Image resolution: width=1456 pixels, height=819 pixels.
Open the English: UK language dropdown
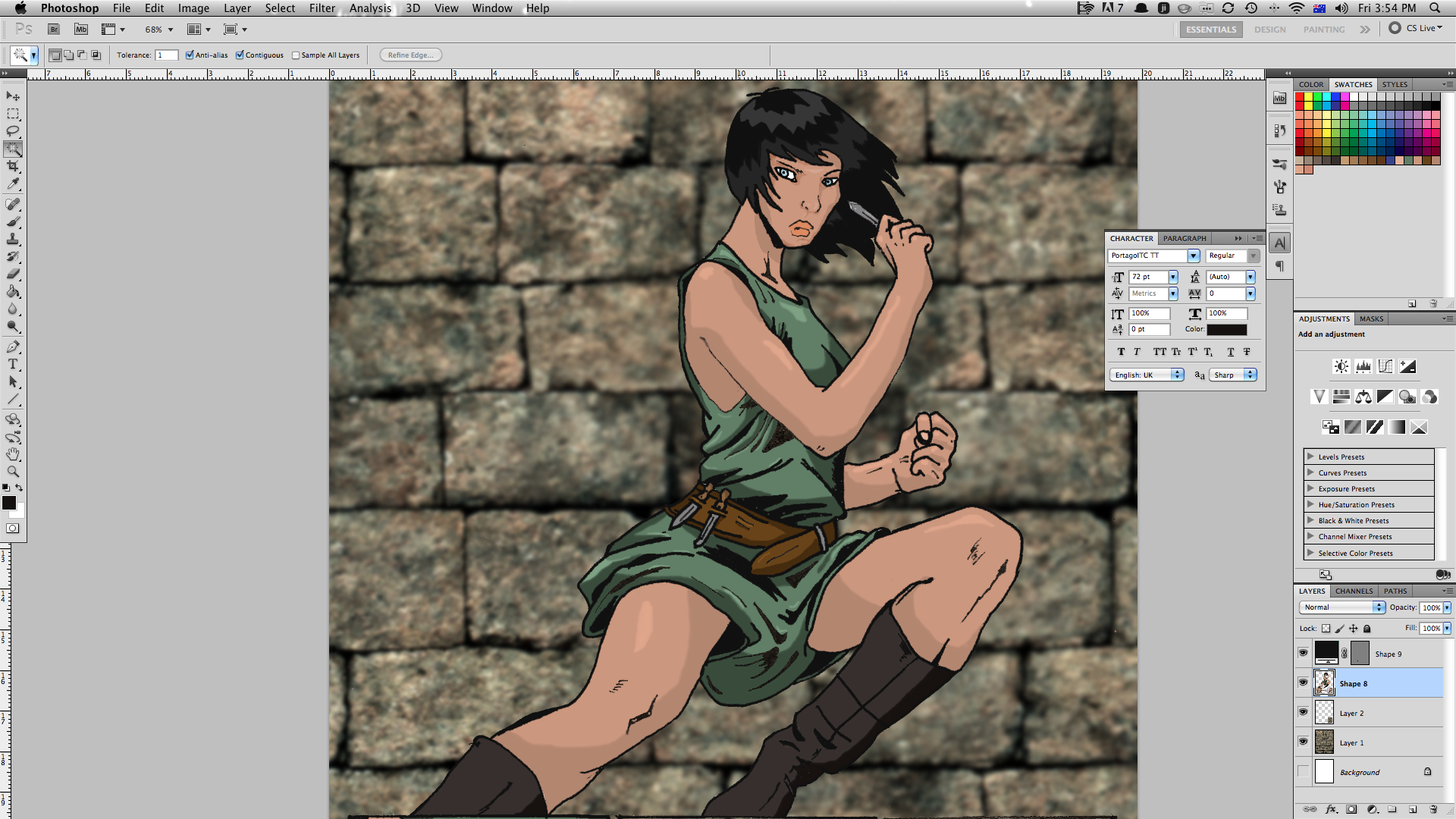pyautogui.click(x=1147, y=375)
